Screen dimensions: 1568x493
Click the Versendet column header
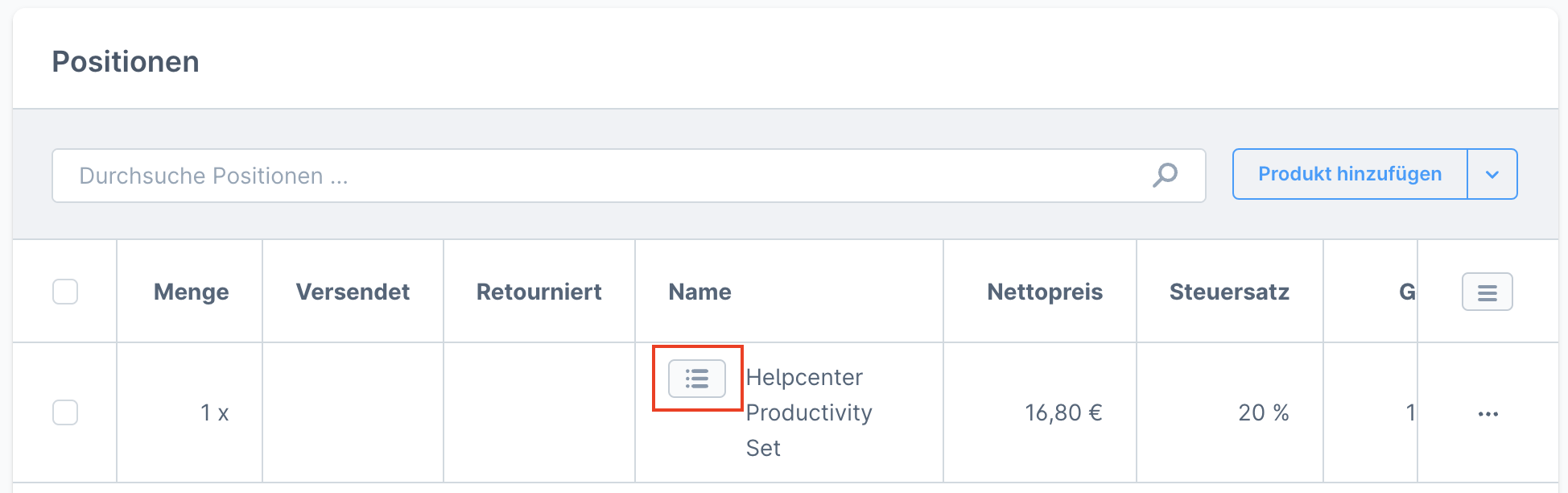pos(353,292)
